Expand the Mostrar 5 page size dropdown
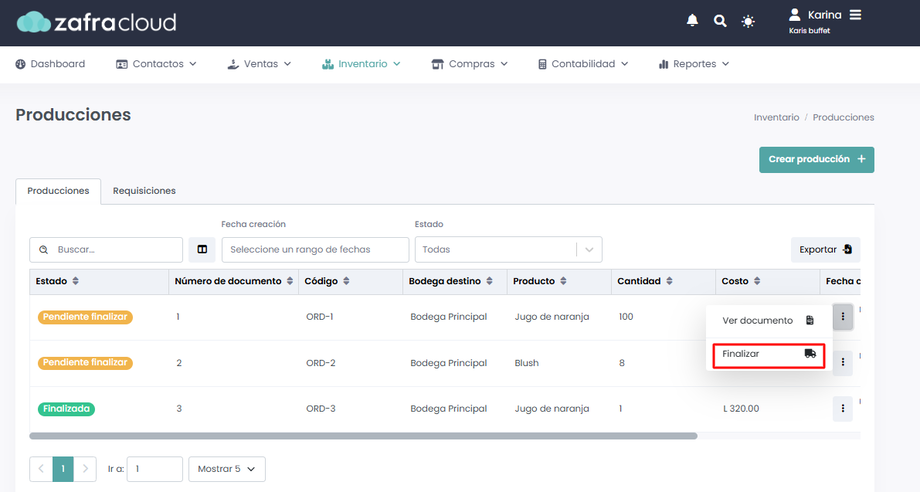Viewport: 920px width, 492px height. coord(227,469)
